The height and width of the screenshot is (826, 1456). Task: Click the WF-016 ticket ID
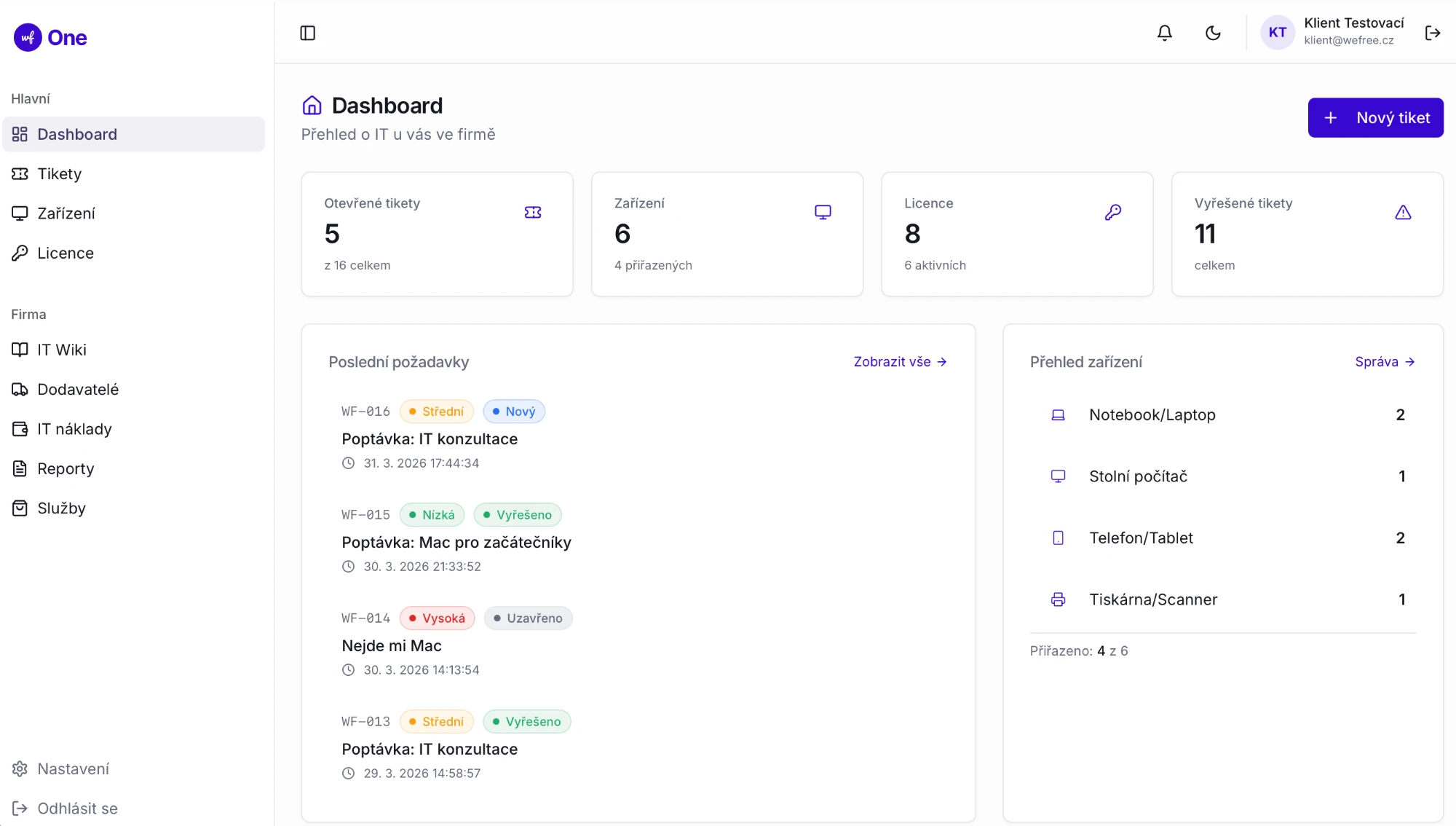[x=365, y=412]
